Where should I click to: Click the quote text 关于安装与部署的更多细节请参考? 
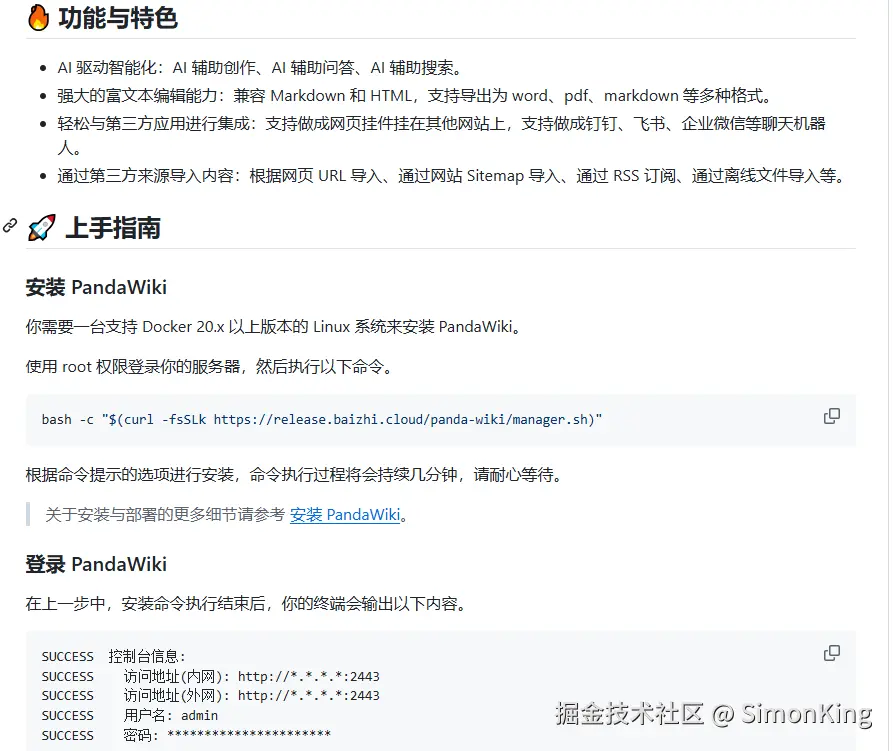pos(165,515)
